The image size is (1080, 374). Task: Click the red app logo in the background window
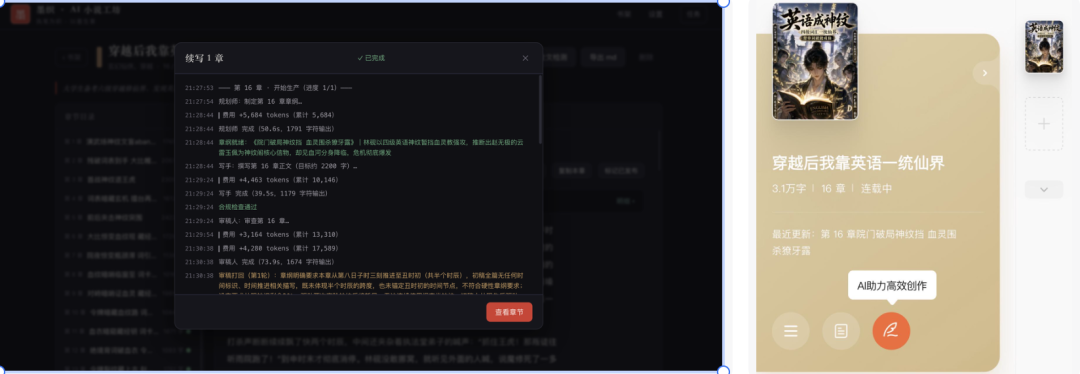coord(20,14)
